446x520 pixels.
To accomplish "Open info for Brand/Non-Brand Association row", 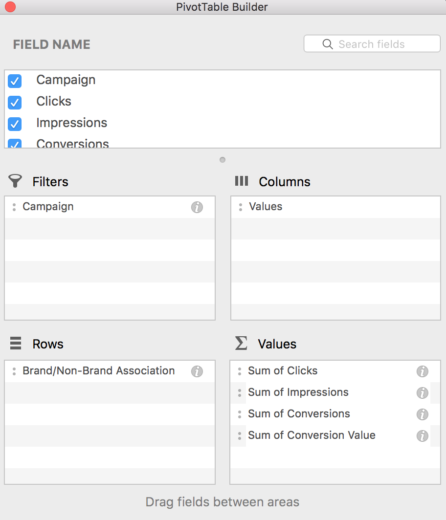I will (197, 371).
